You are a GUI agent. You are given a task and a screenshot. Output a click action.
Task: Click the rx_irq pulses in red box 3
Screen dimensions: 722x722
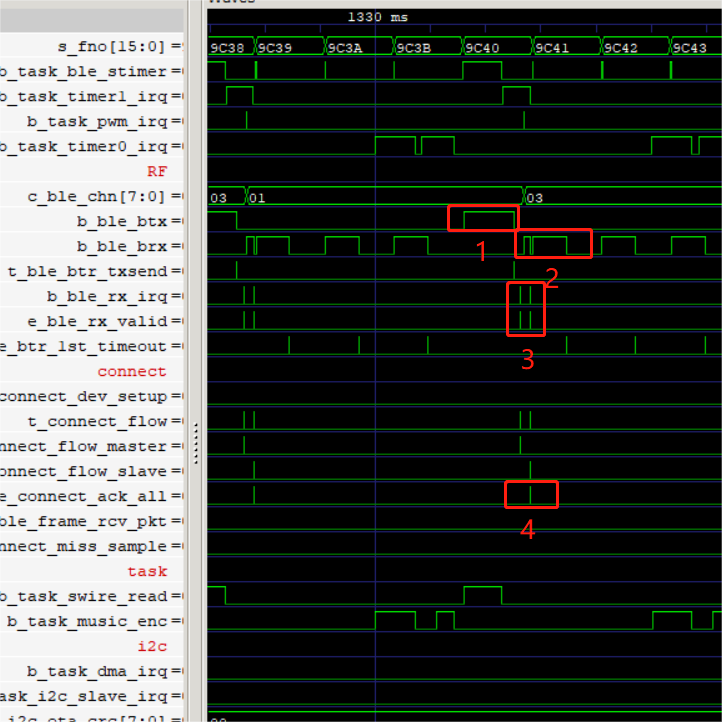(525, 307)
